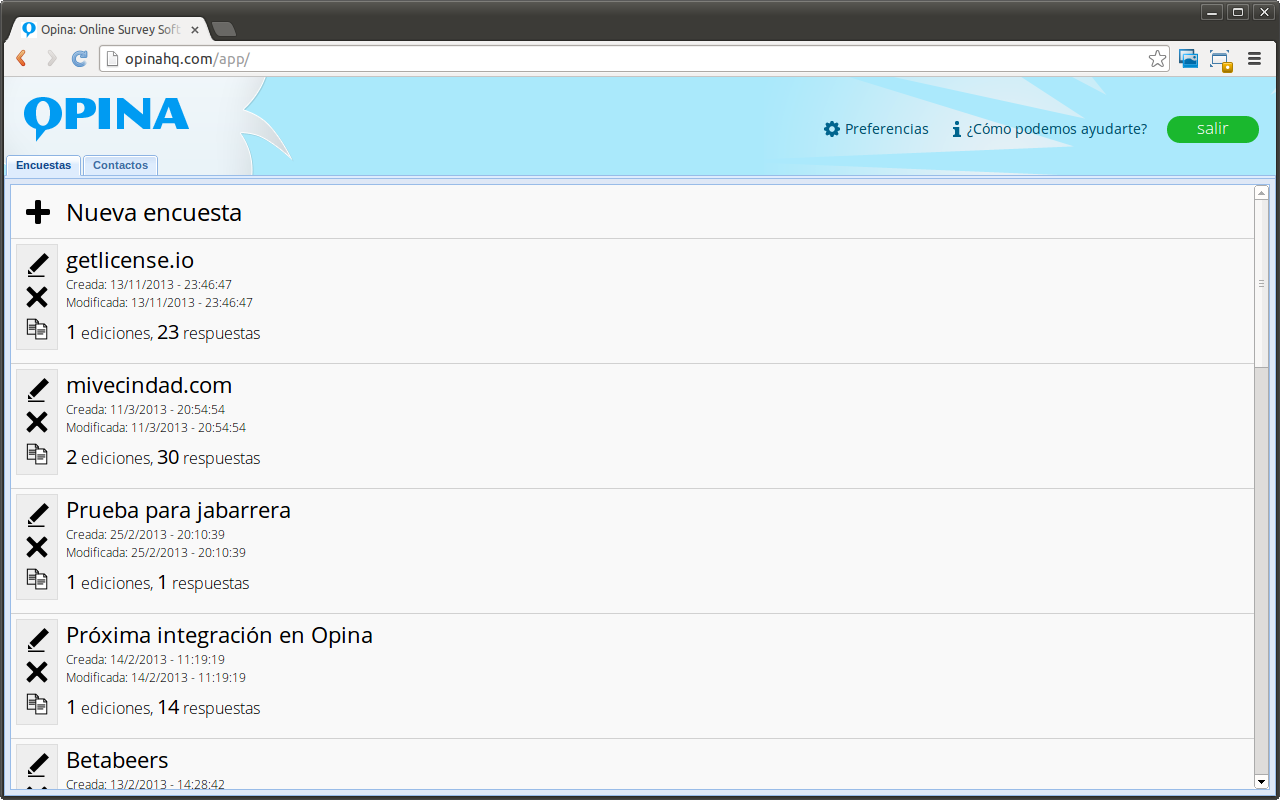Bookmark the page via star icon
Viewport: 1280px width, 800px height.
[1157, 58]
